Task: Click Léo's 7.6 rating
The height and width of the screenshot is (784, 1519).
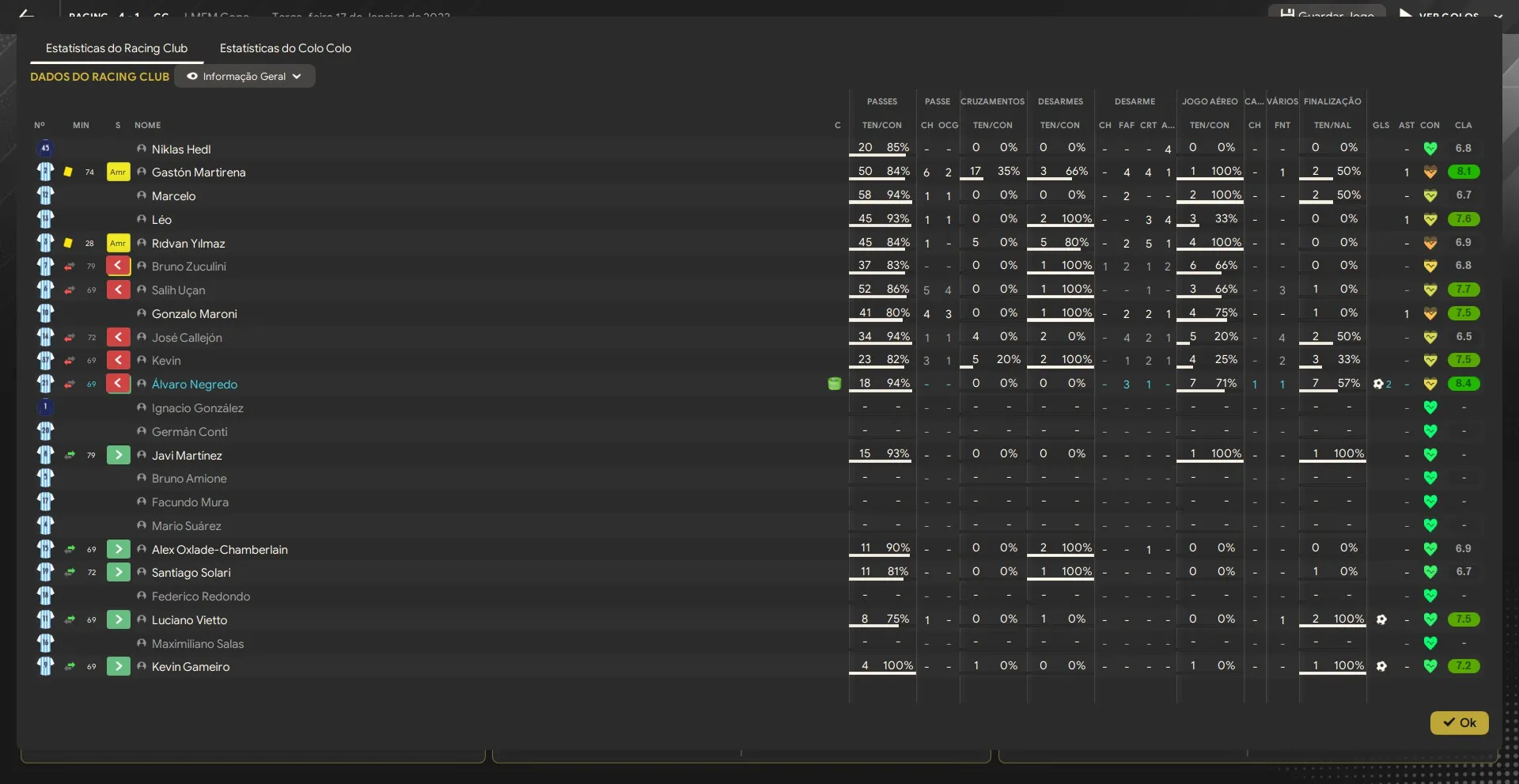Action: coord(1463,219)
